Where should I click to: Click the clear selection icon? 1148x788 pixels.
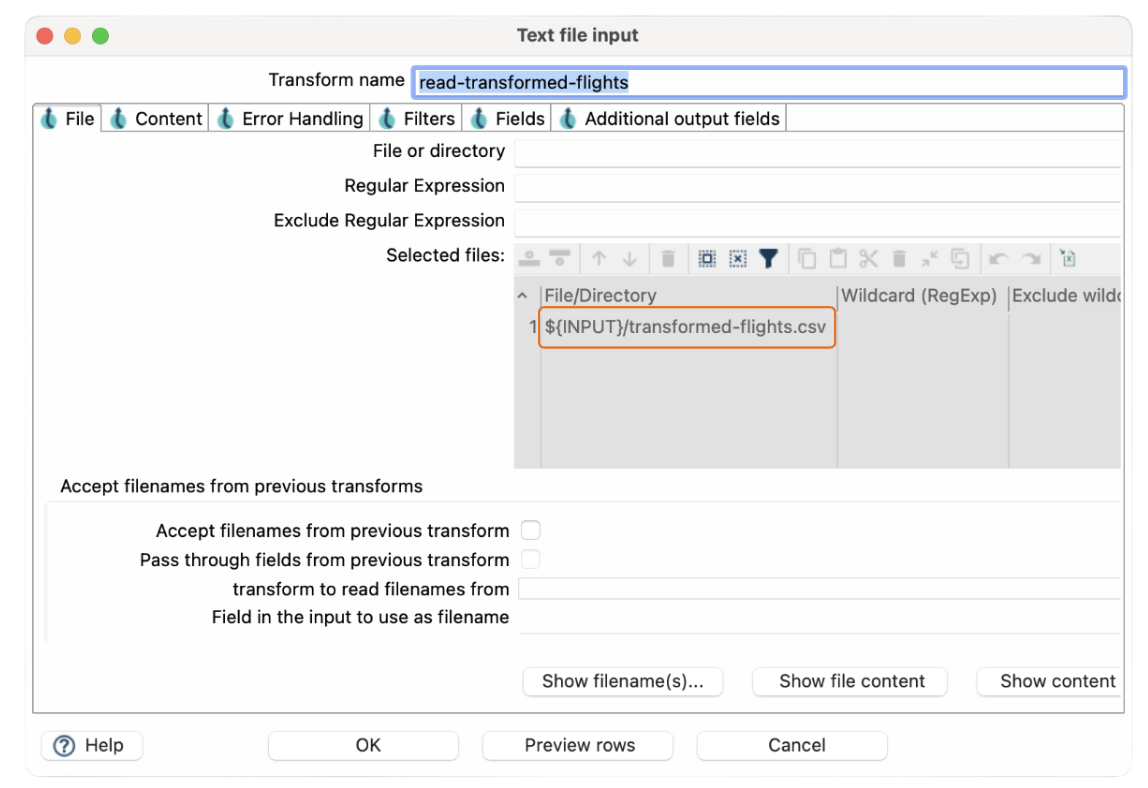coord(738,259)
